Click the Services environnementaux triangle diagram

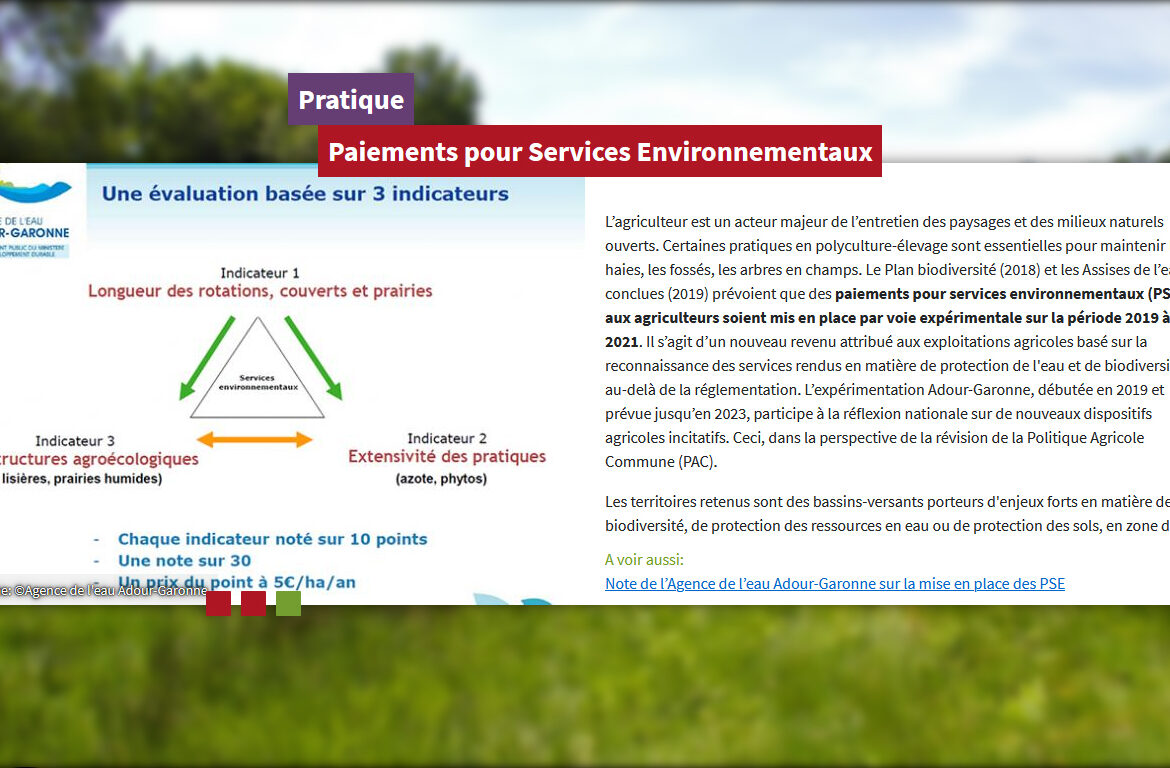tap(257, 368)
